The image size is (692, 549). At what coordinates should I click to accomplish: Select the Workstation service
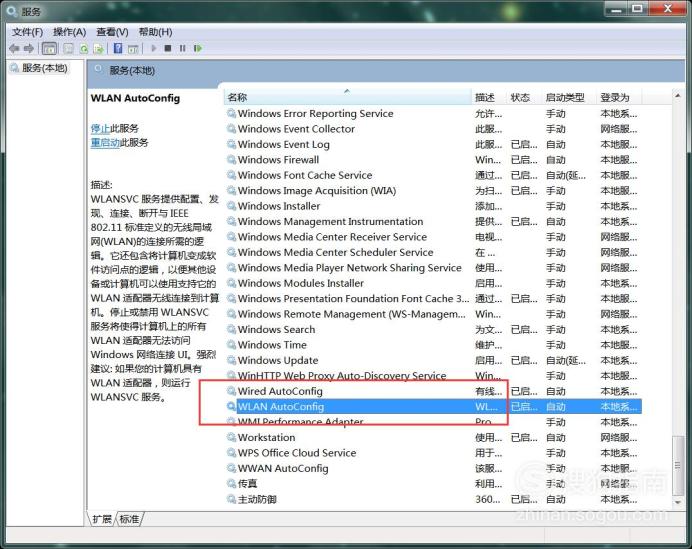433,438
